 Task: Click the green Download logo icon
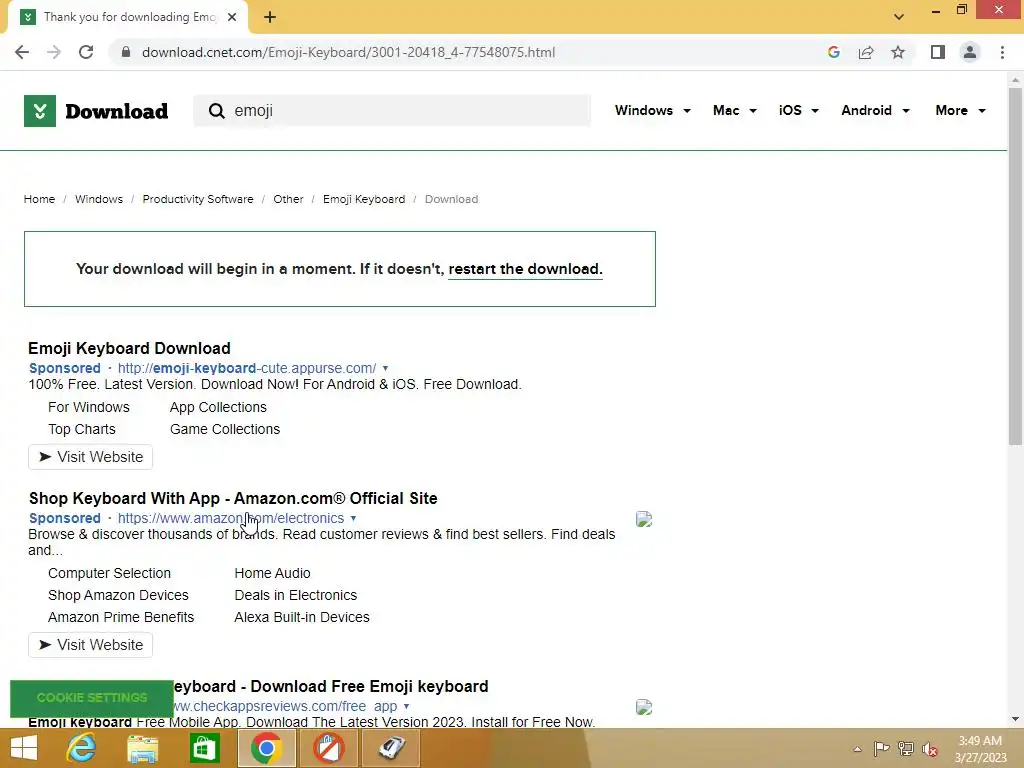40,111
